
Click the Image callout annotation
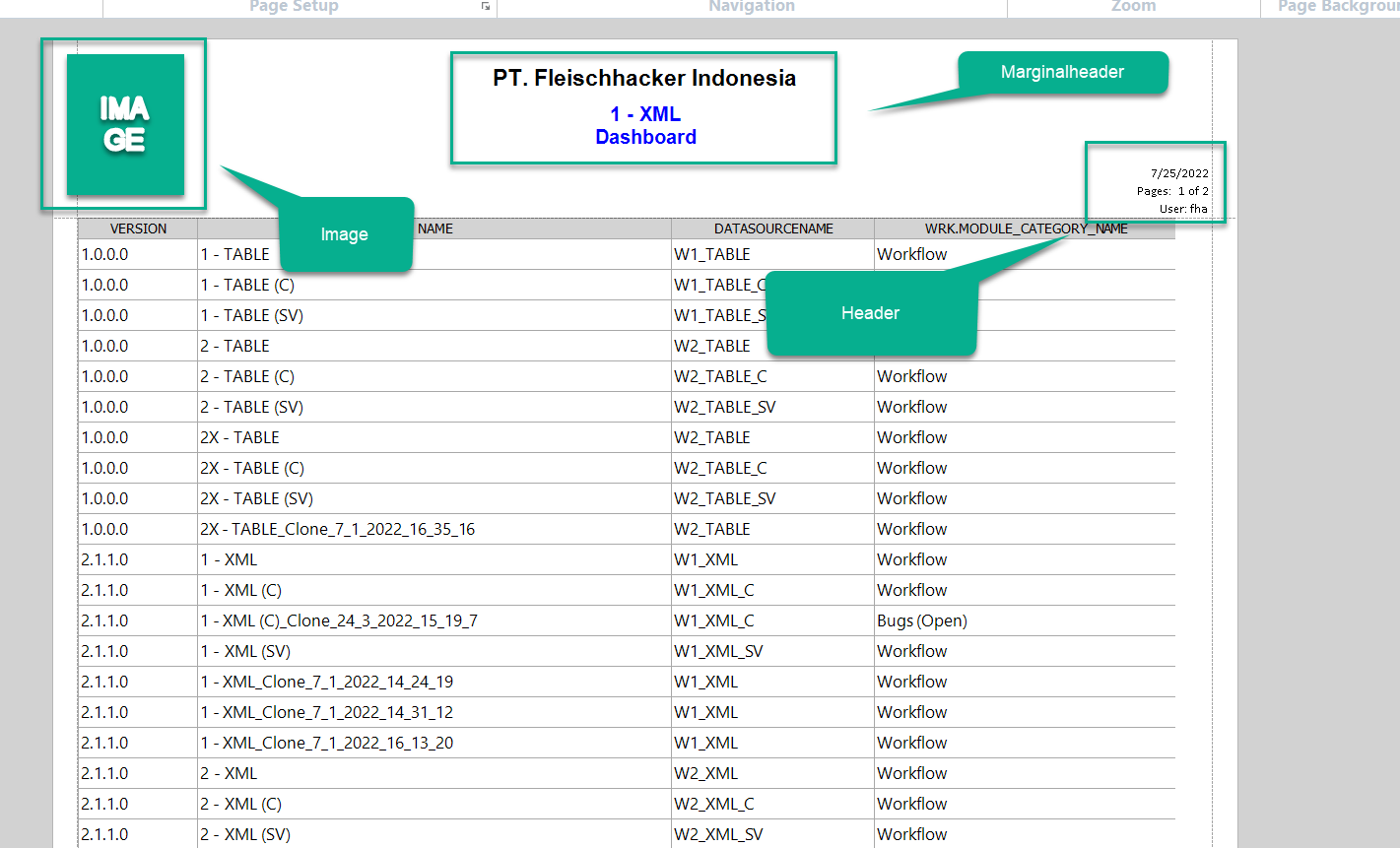pos(345,234)
